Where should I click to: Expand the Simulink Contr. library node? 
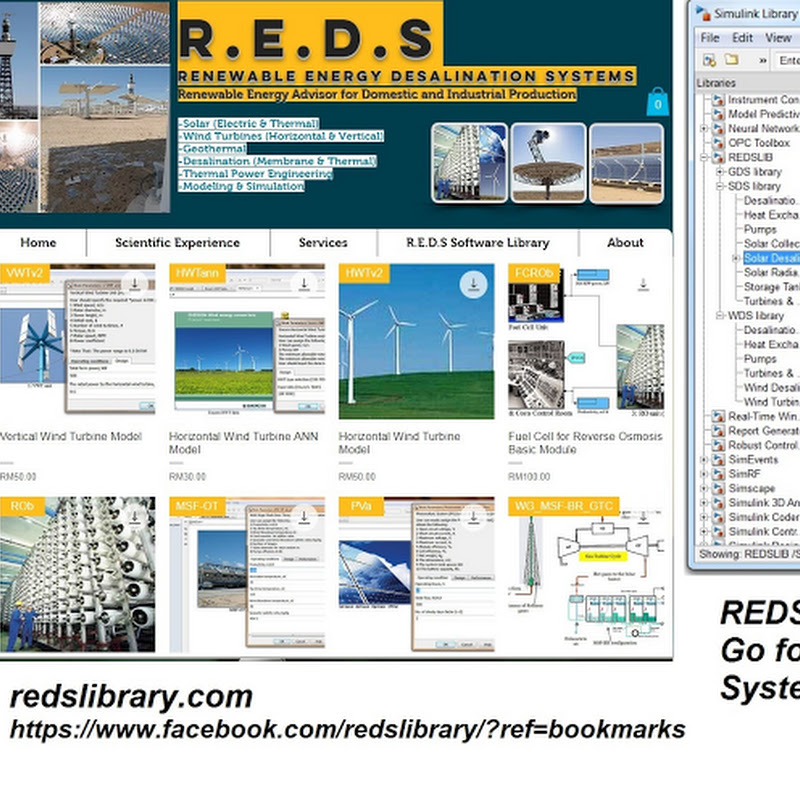pos(704,531)
